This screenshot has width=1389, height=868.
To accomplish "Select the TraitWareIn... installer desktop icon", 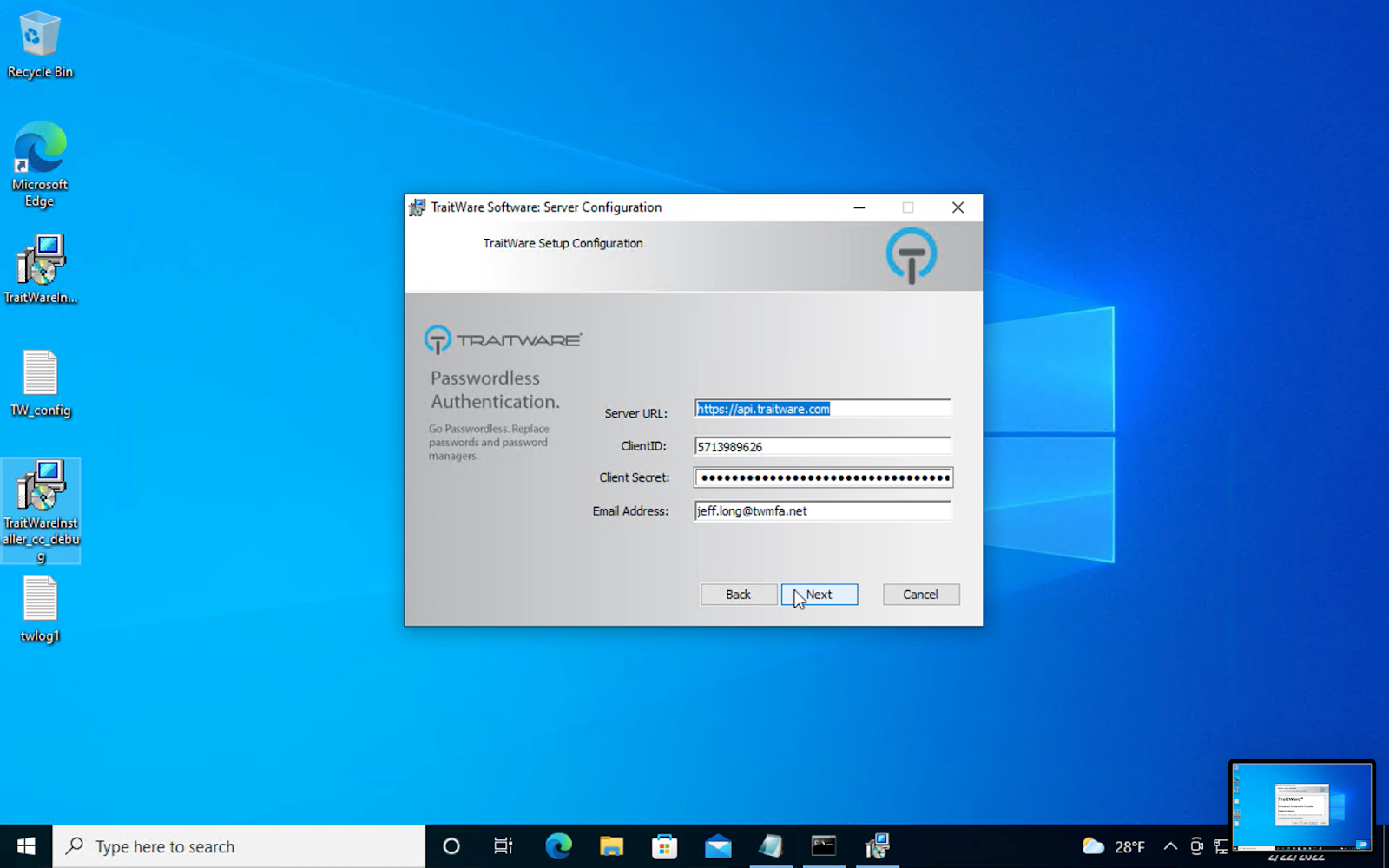I will coord(40,269).
